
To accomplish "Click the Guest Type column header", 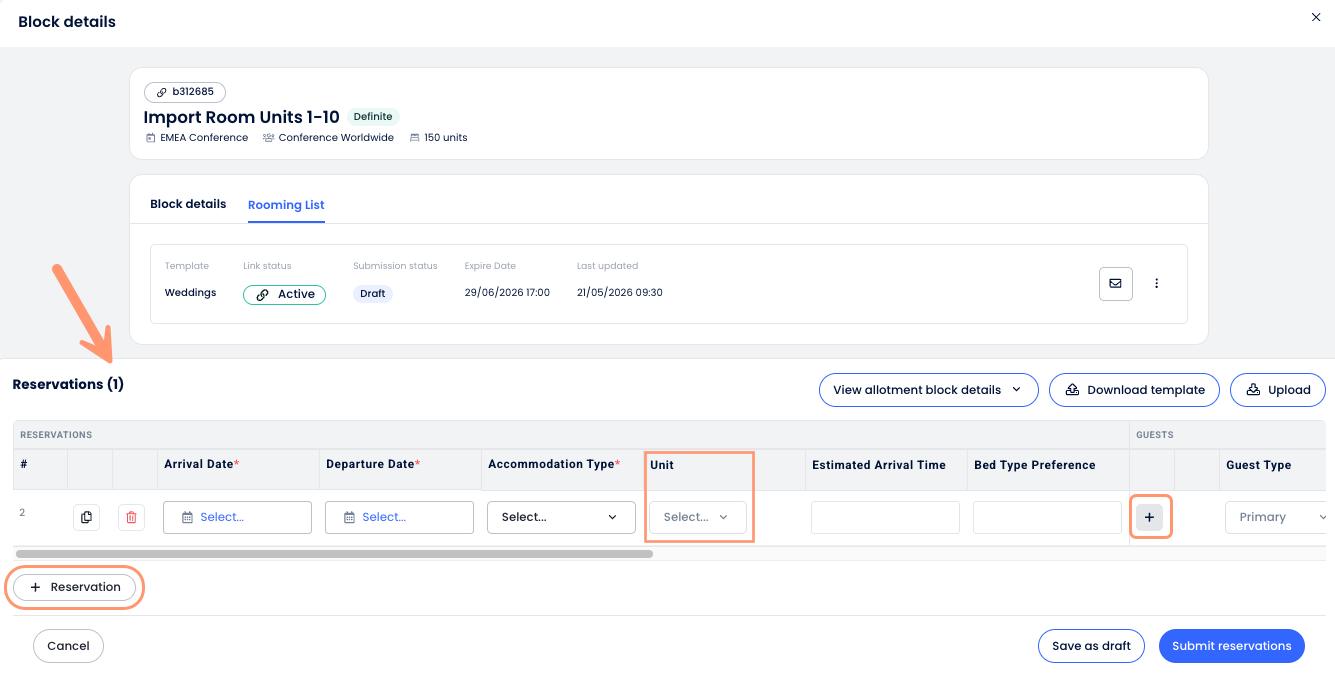I will tap(1258, 465).
